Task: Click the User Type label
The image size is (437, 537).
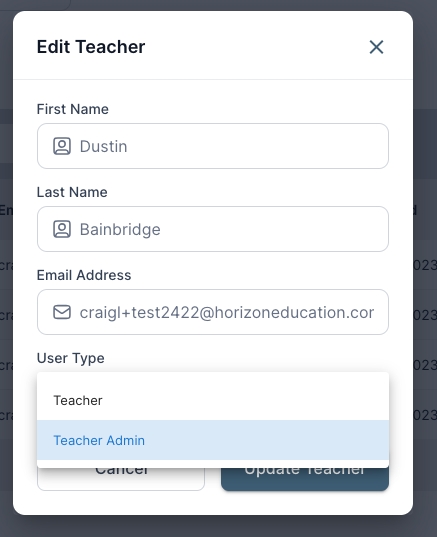Action: (x=71, y=358)
